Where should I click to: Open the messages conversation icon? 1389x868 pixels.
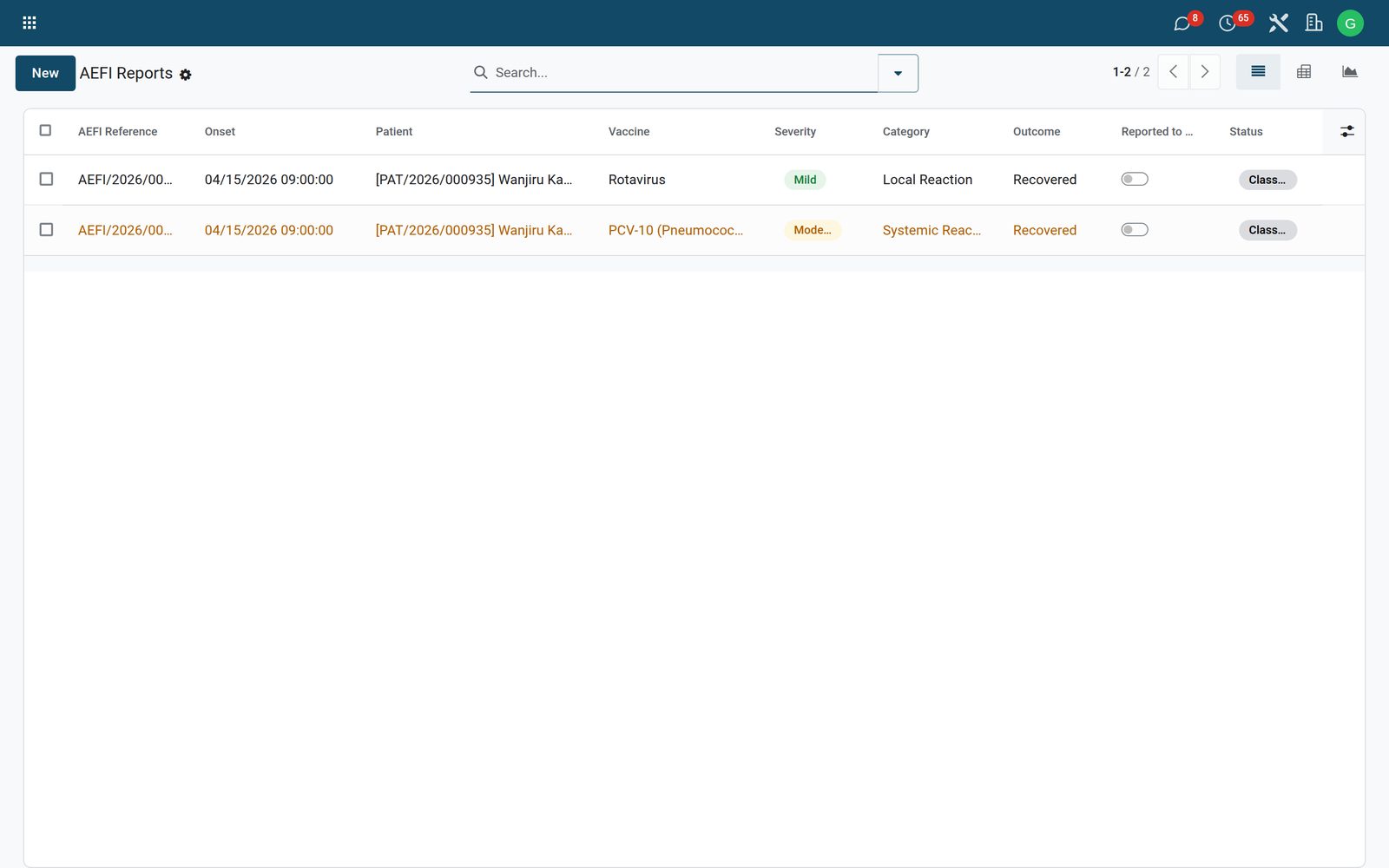(1182, 23)
